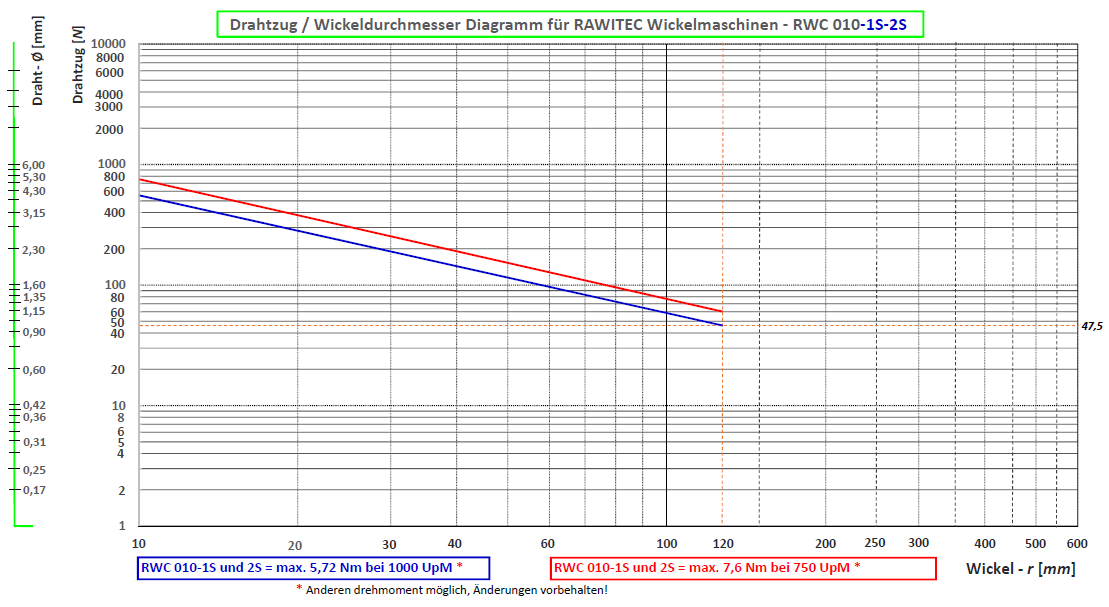Click the wire diameter value 0,60
The image size is (1109, 607).
pyautogui.click(x=33, y=369)
